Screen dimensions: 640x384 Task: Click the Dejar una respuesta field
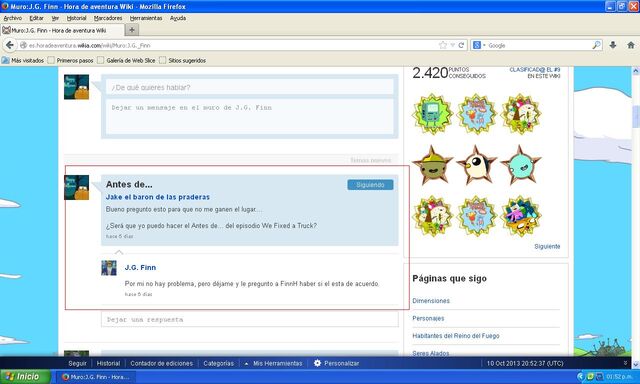coord(249,320)
